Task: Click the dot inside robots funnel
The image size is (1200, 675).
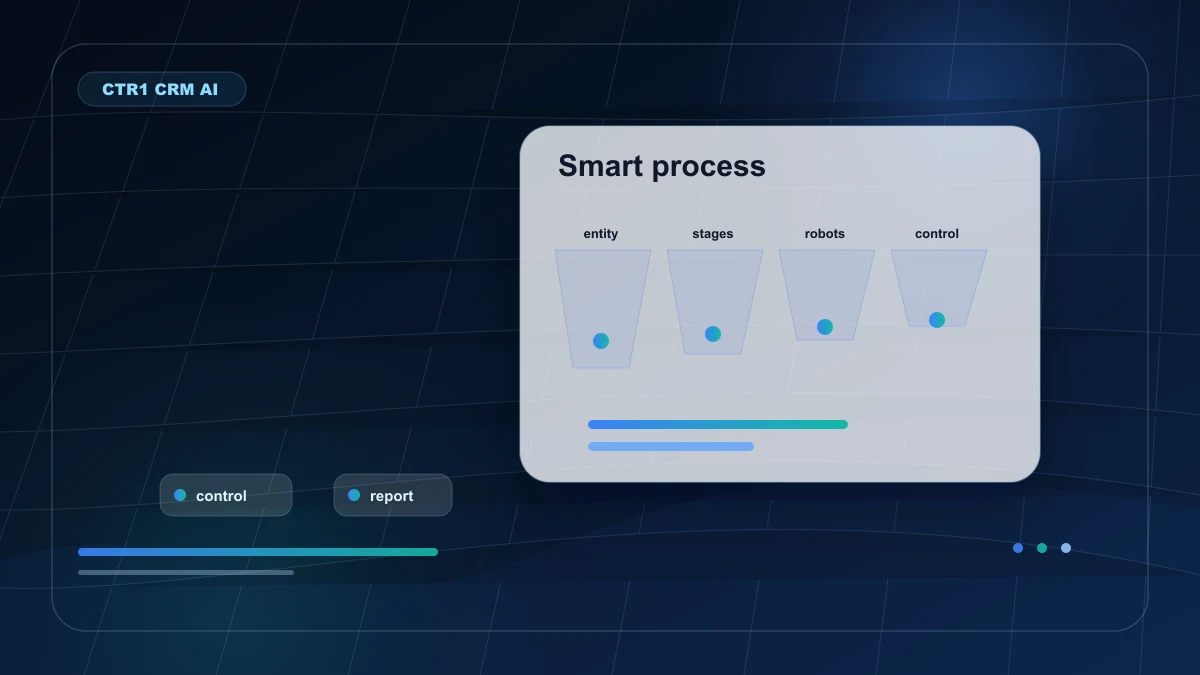Action: point(825,327)
